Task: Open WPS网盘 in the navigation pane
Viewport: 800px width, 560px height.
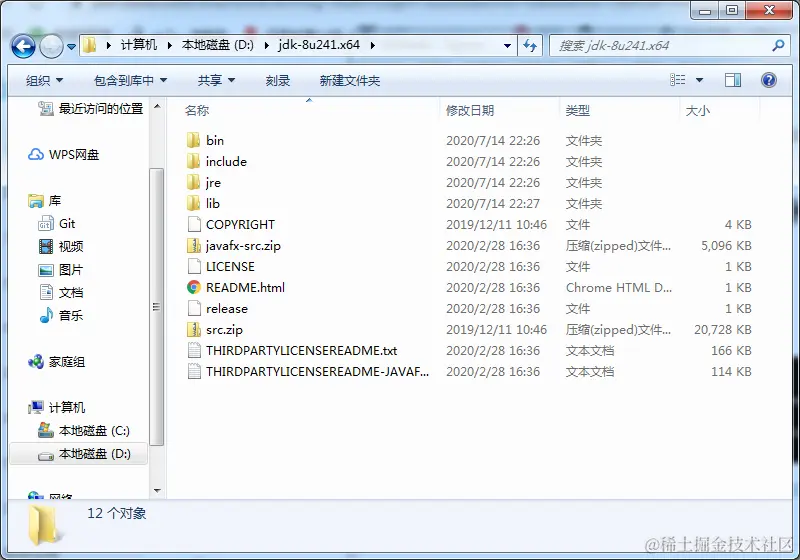Action: [64, 155]
